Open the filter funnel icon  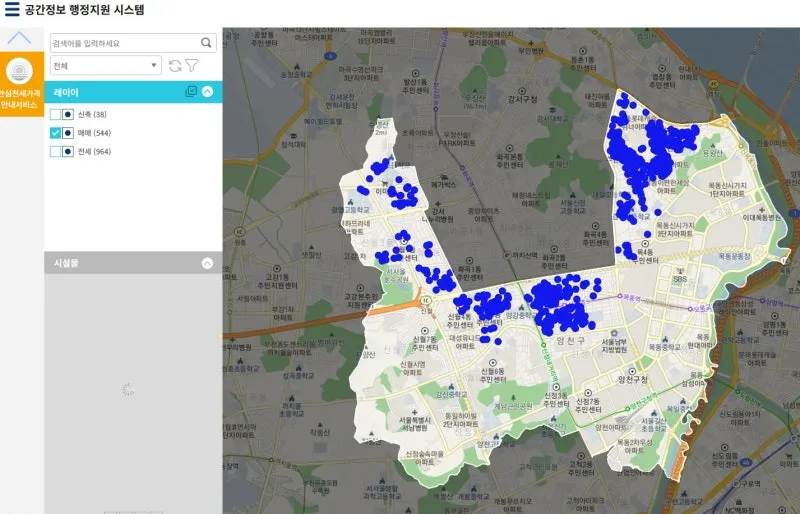click(192, 65)
